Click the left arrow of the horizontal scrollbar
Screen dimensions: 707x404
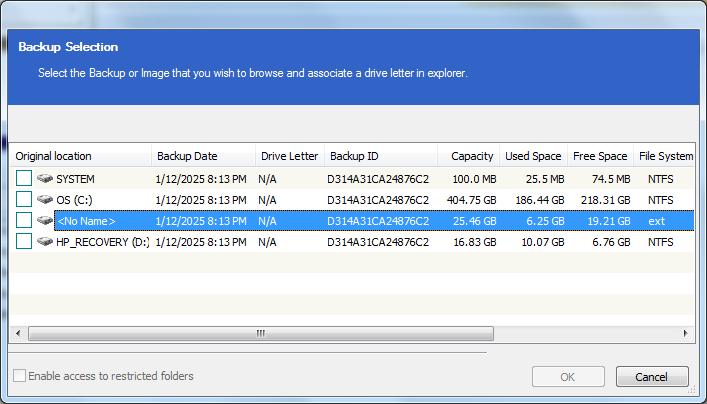point(18,333)
